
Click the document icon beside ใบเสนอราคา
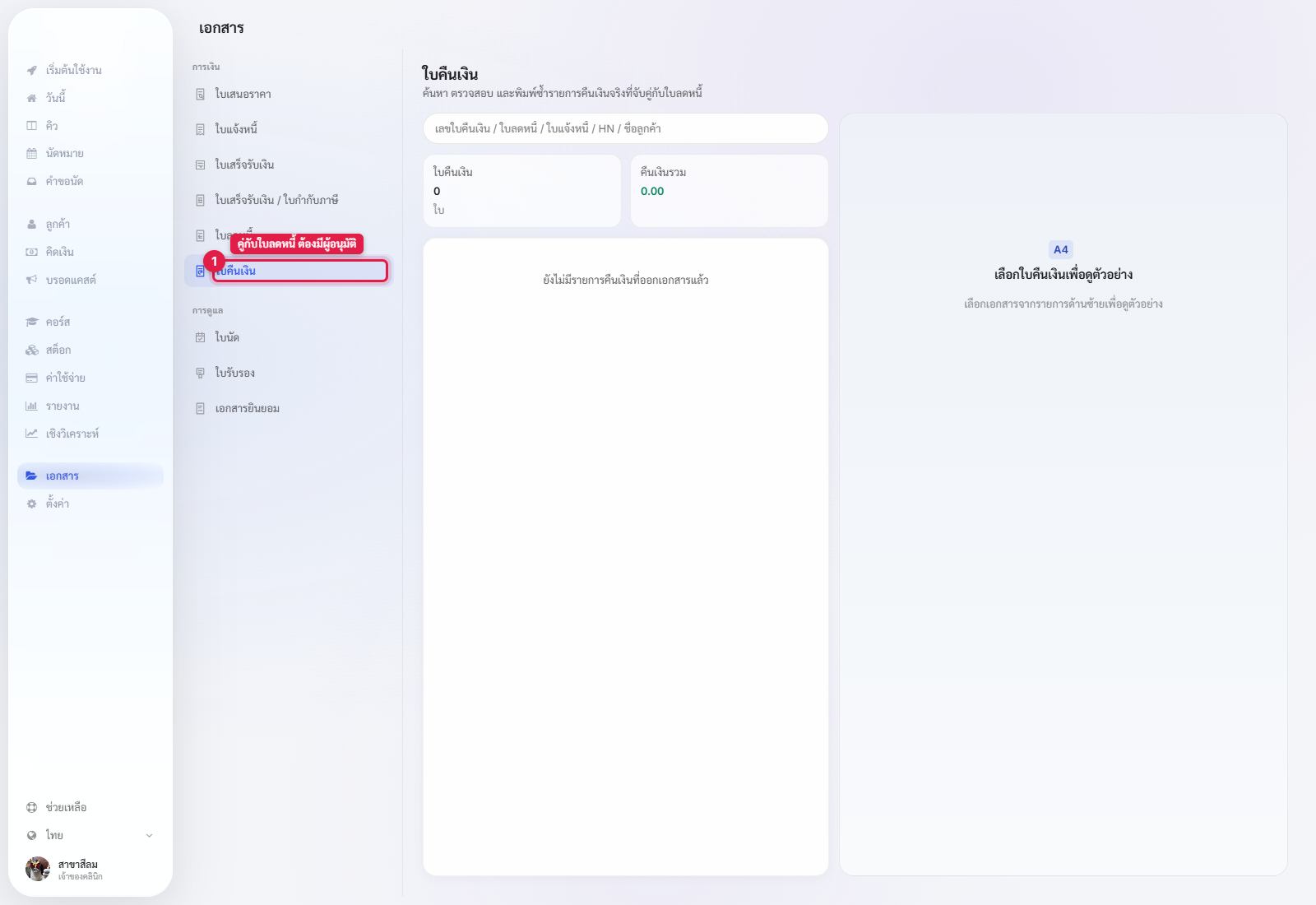200,95
